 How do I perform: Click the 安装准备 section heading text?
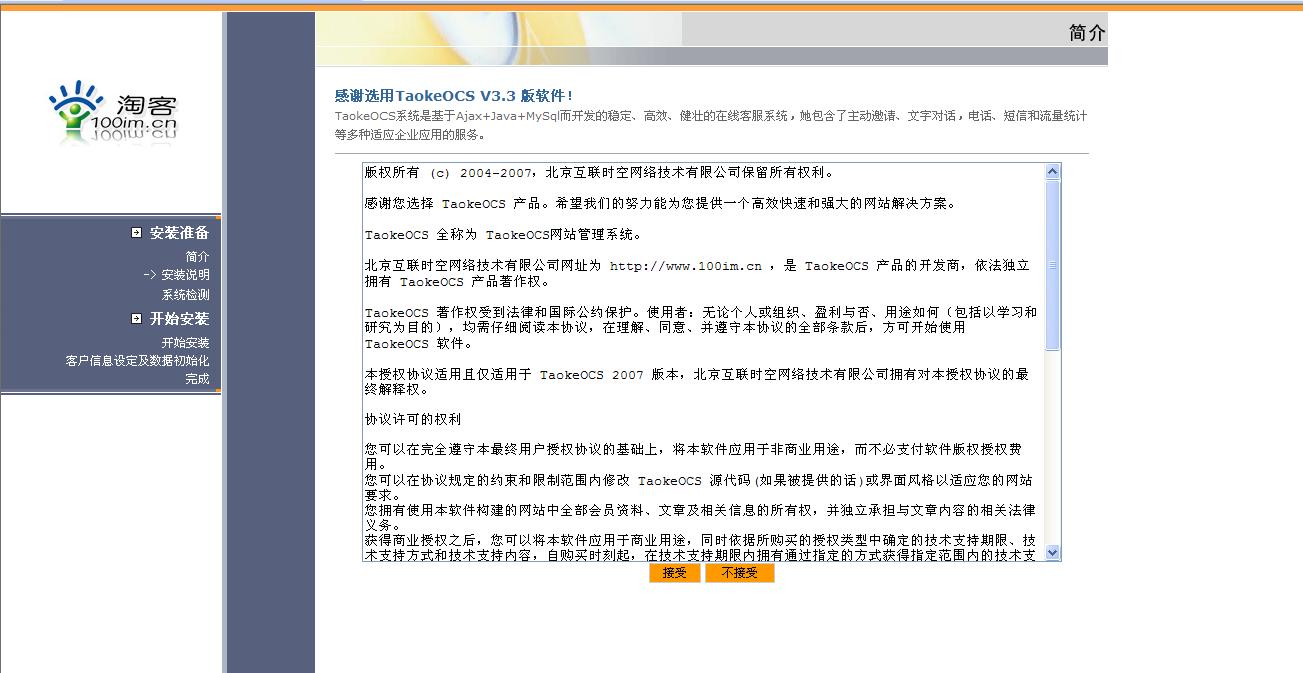coord(179,233)
